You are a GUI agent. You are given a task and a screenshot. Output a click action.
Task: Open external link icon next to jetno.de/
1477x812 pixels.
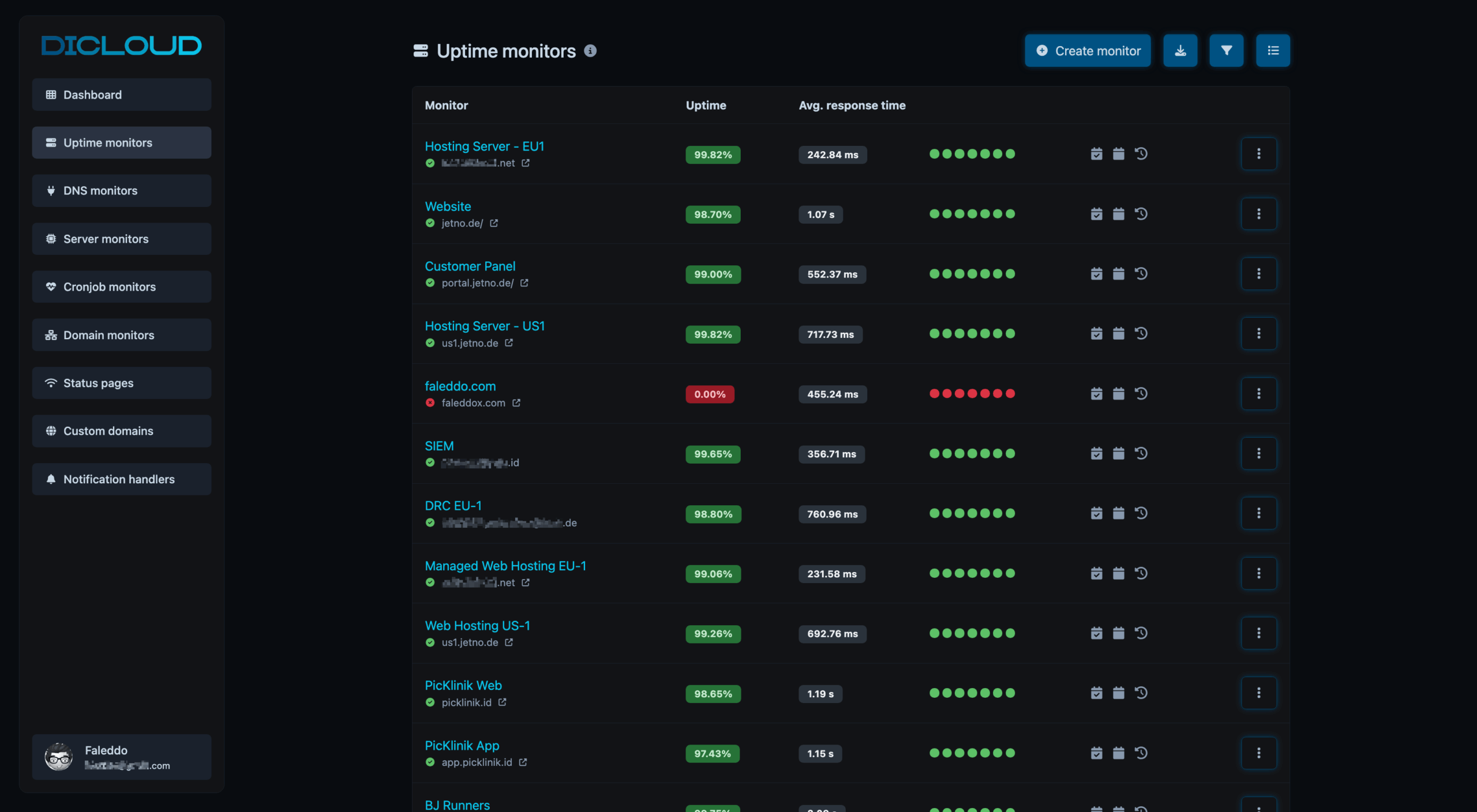coord(494,223)
